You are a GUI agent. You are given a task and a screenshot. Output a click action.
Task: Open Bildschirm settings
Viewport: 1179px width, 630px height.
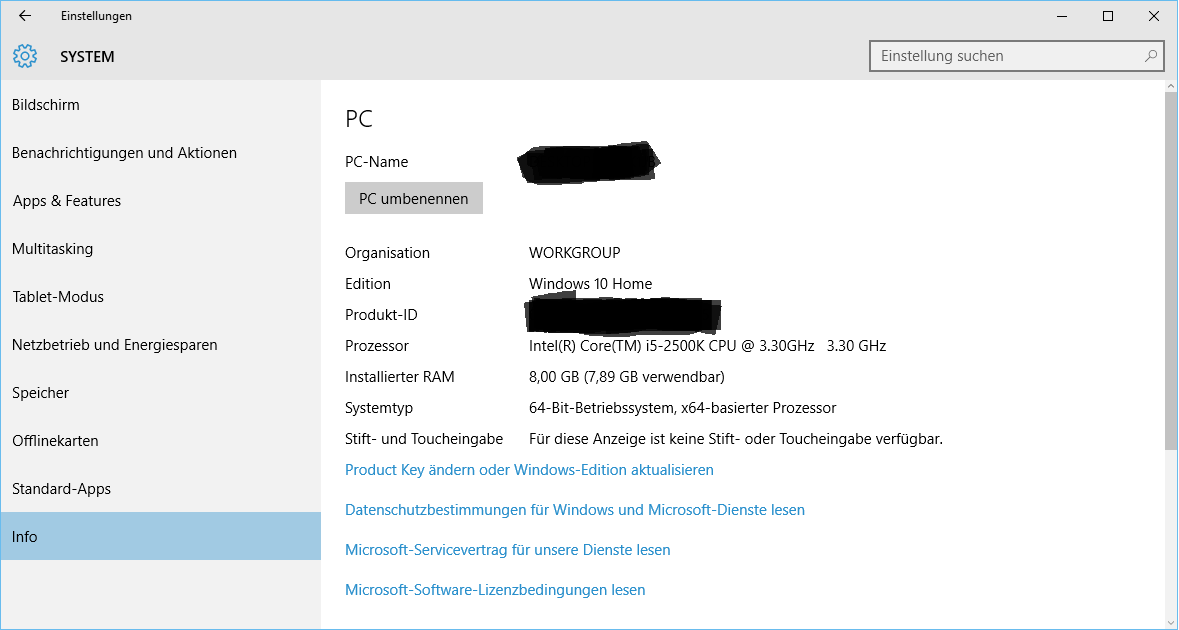point(160,104)
